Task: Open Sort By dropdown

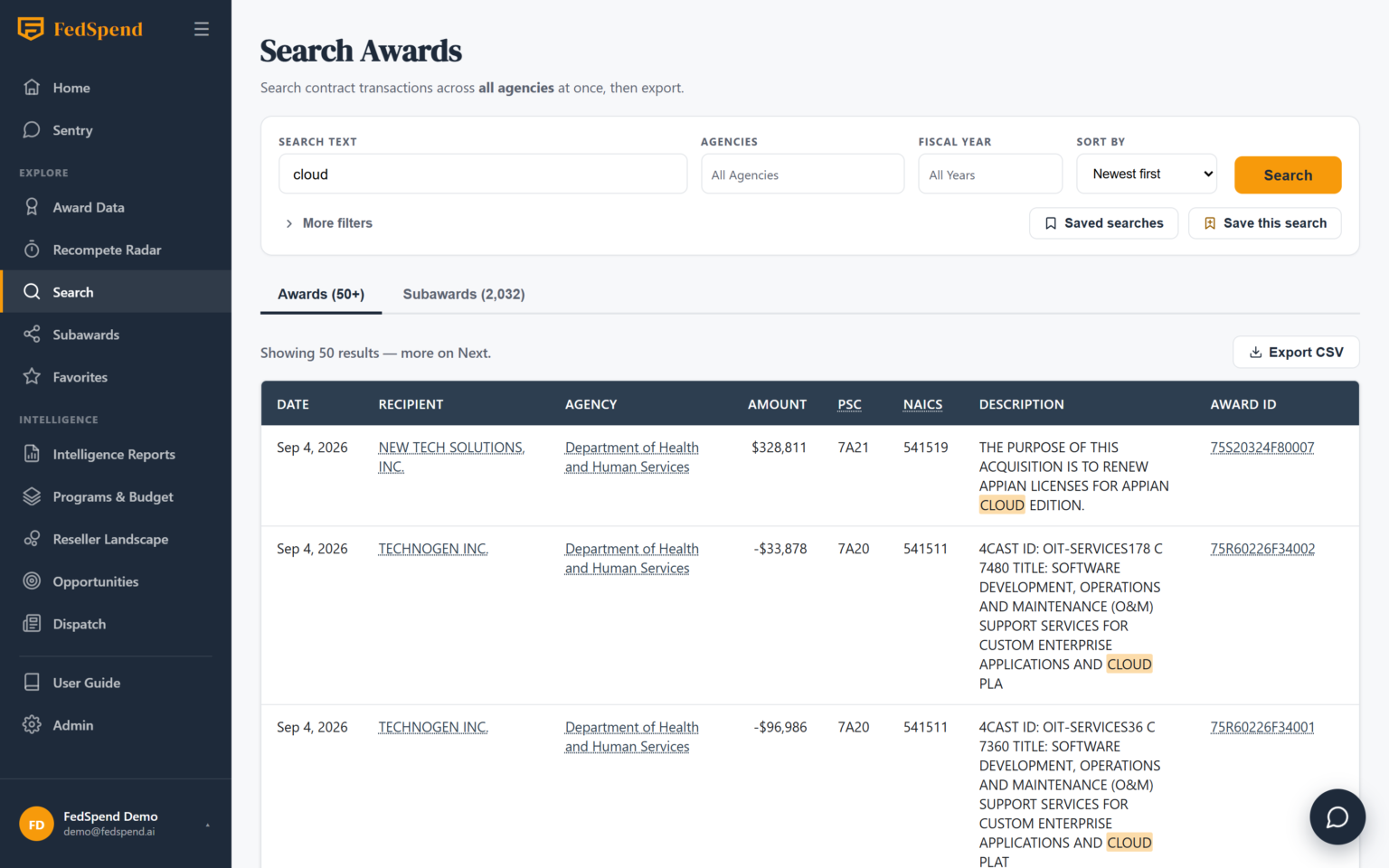Action: (x=1147, y=174)
